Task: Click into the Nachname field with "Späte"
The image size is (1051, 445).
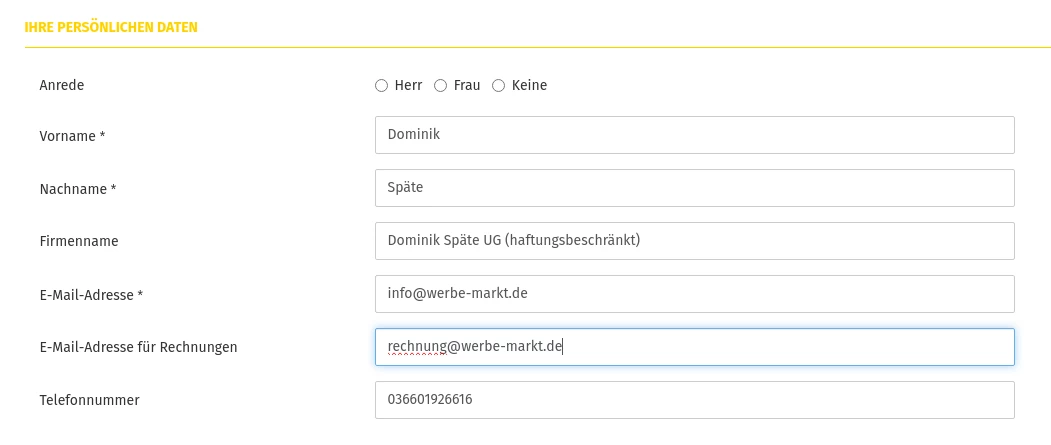Action: pyautogui.click(x=694, y=188)
